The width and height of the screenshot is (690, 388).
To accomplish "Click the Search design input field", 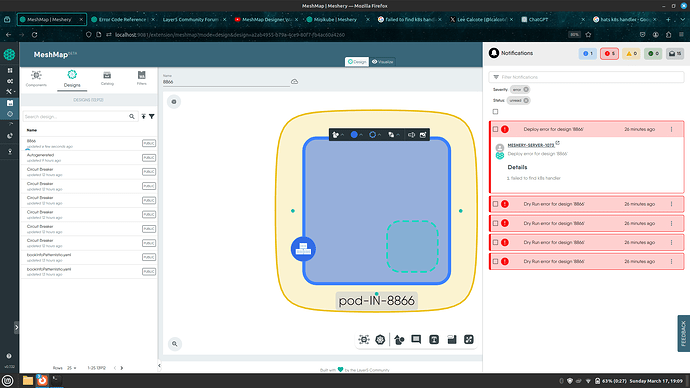I will pos(76,117).
